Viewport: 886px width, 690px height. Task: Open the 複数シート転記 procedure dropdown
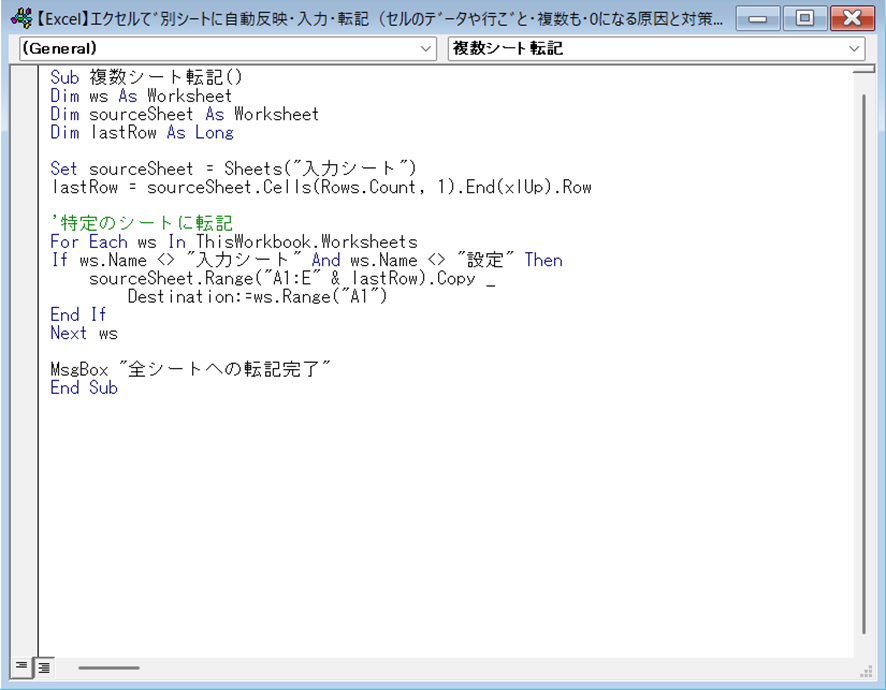[x=855, y=48]
